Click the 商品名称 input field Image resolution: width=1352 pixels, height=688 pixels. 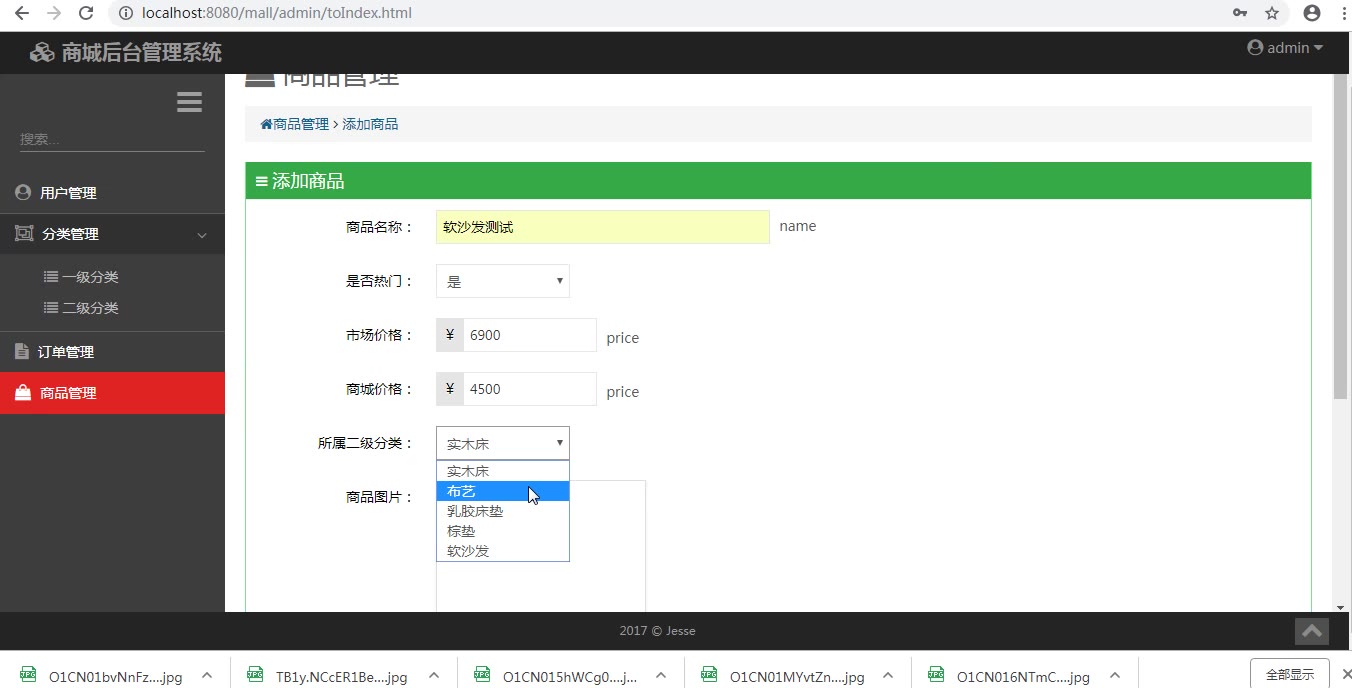603,227
